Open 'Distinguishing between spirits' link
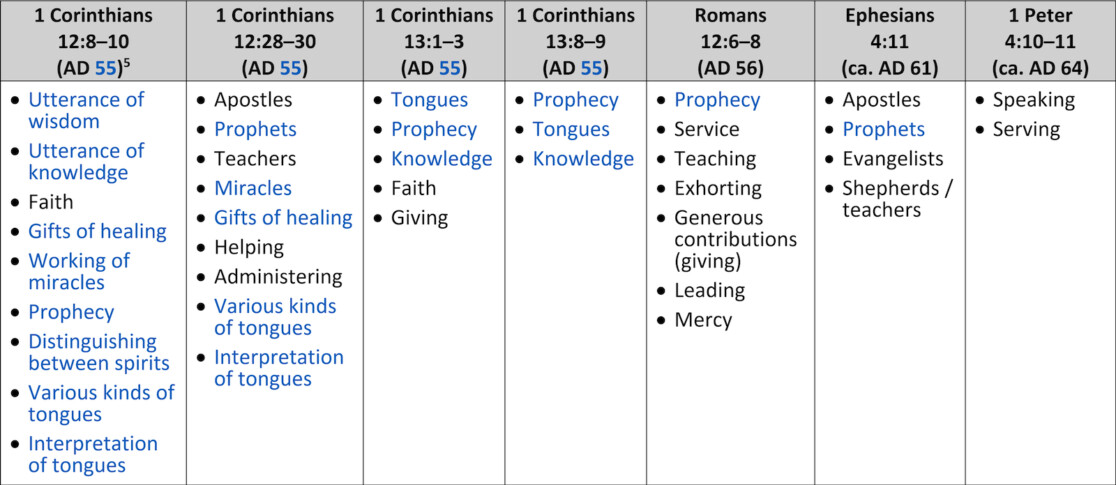The width and height of the screenshot is (1116, 485). click(99, 352)
